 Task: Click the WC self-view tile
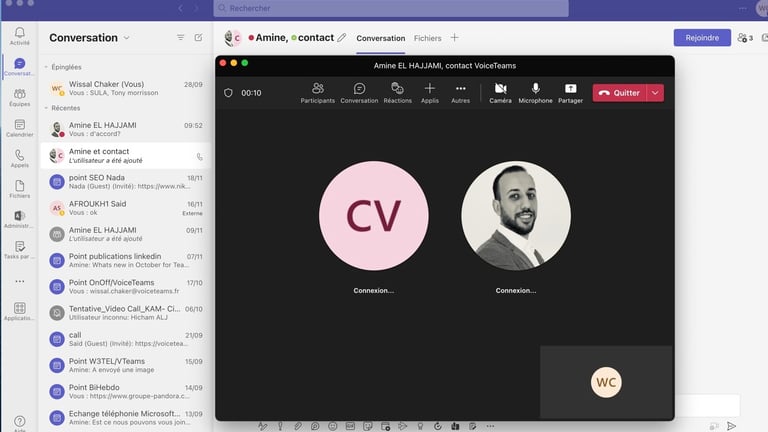[x=606, y=382]
